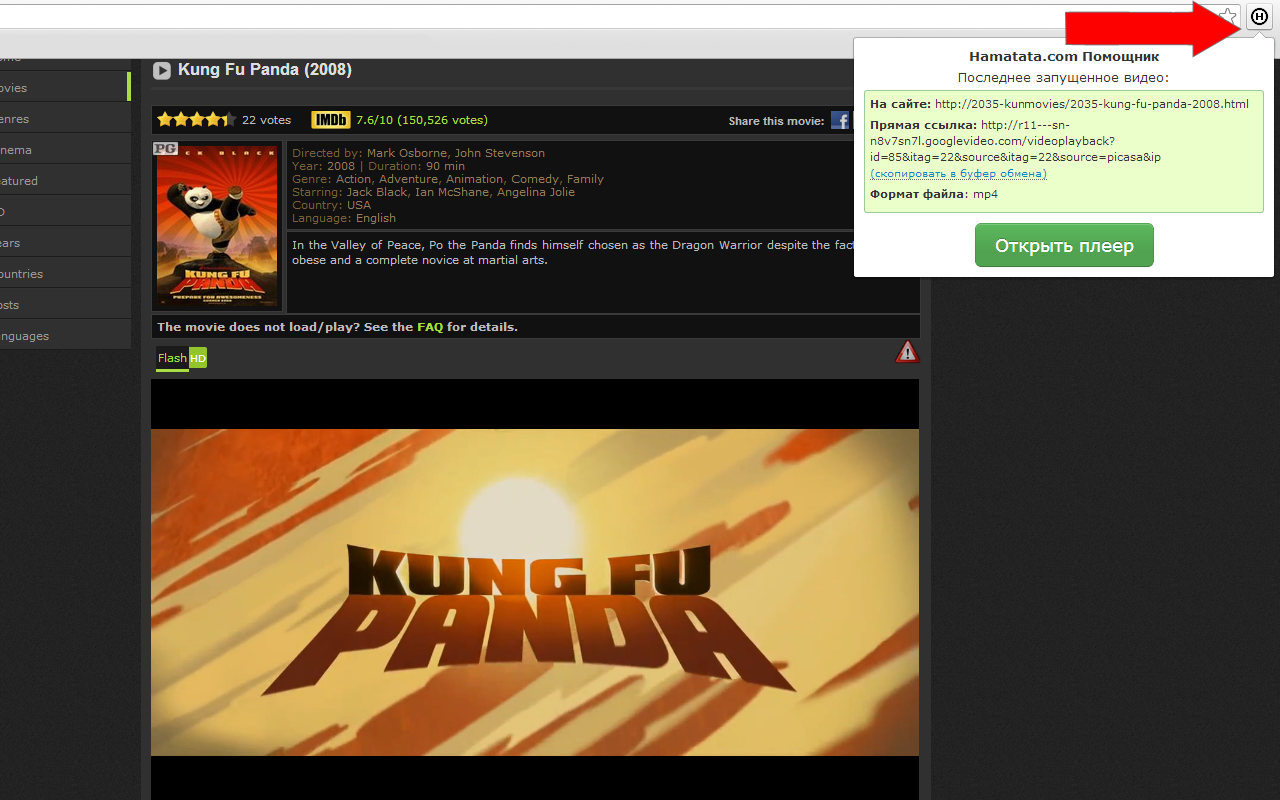Open the Comedy genre link

(x=535, y=179)
